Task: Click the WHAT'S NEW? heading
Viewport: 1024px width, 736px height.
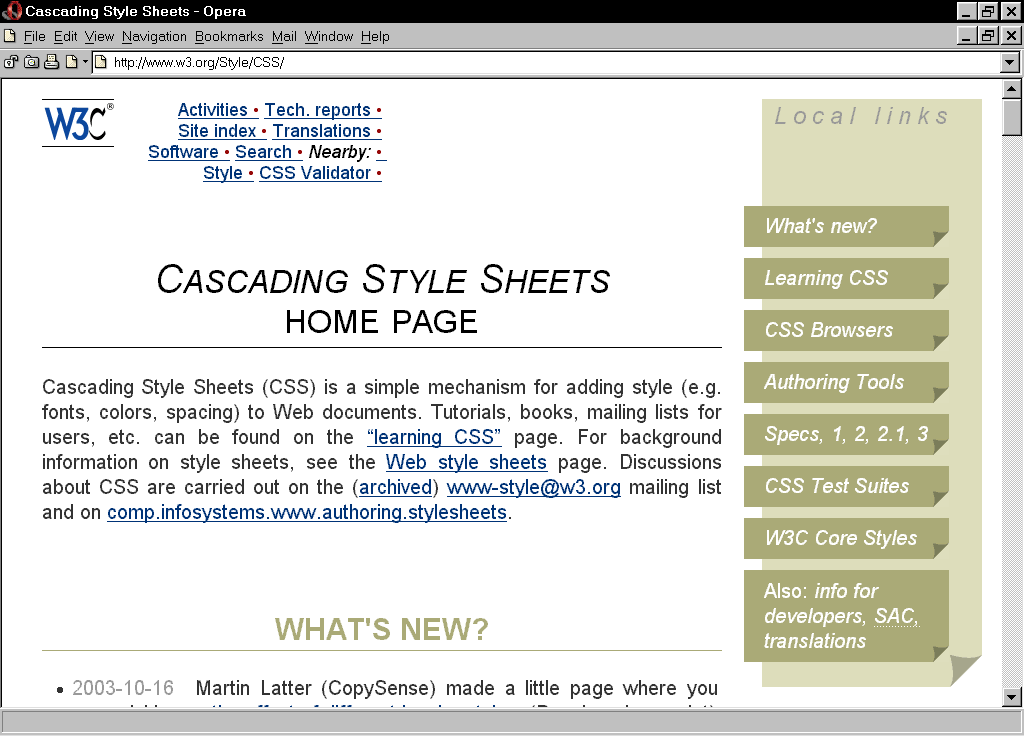Action: 381,630
